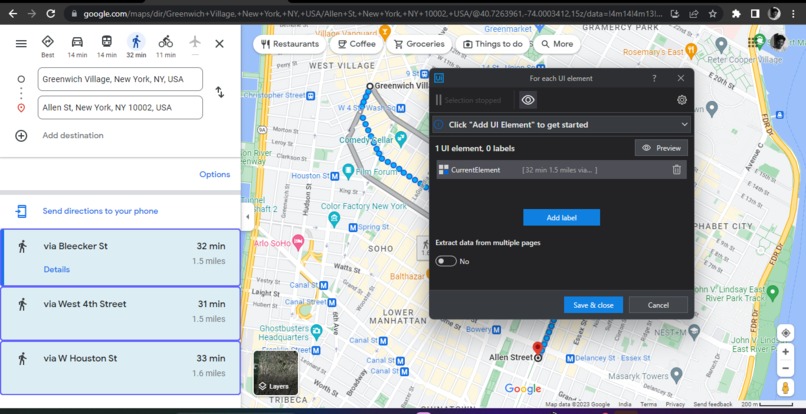Edit the Allen St destination field

tap(120, 107)
